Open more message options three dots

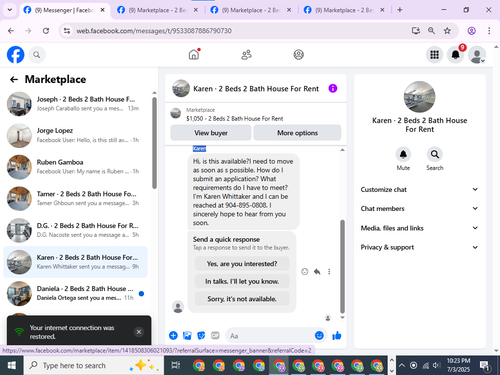coord(329,272)
